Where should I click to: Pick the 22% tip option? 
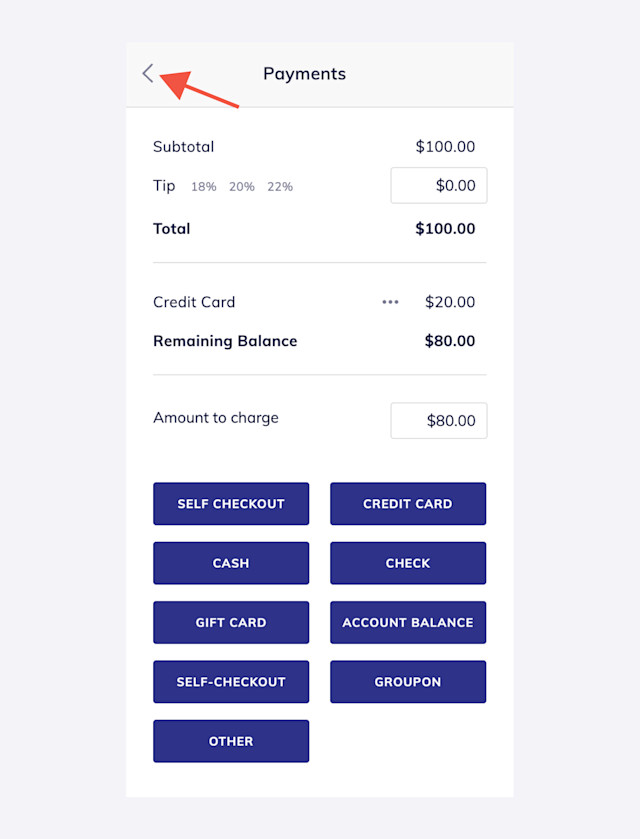[280, 187]
